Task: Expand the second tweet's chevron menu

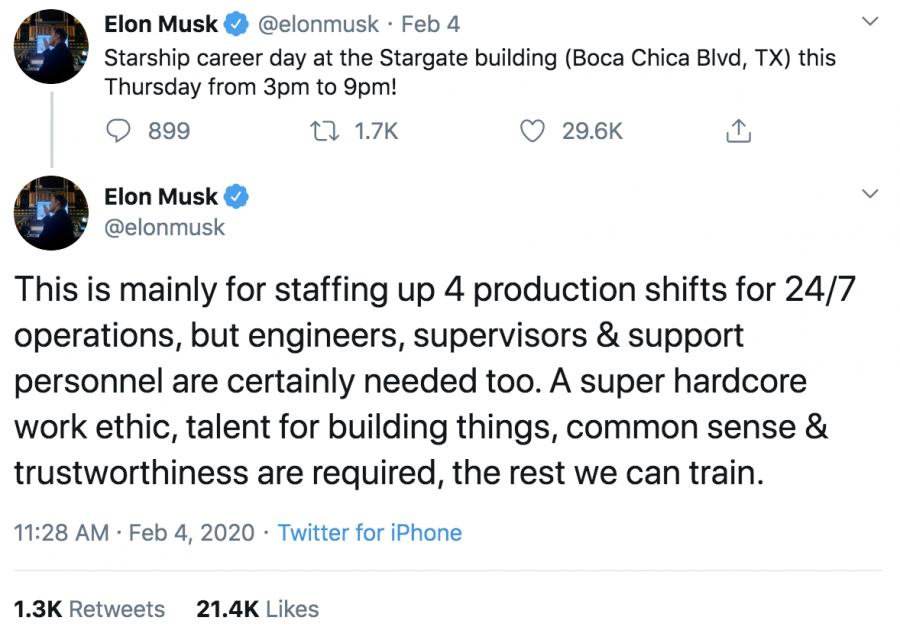Action: pyautogui.click(x=870, y=193)
